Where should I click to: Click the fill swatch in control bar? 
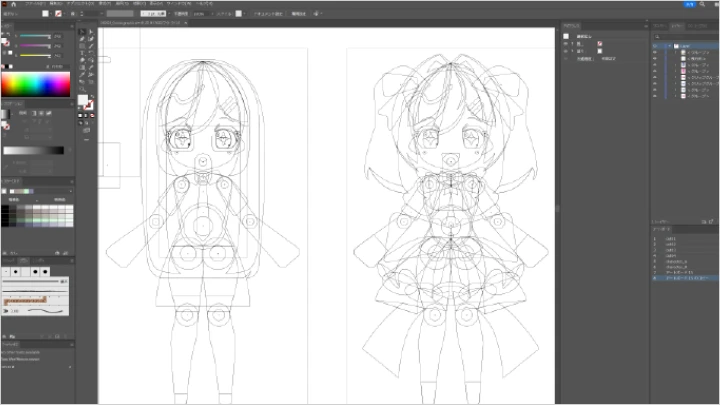click(45, 13)
